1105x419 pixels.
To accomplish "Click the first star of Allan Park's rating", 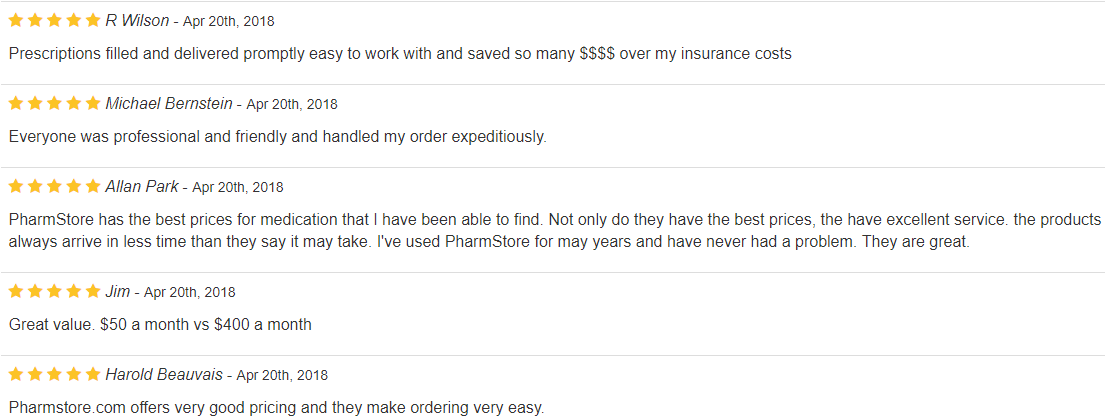I will [16, 187].
